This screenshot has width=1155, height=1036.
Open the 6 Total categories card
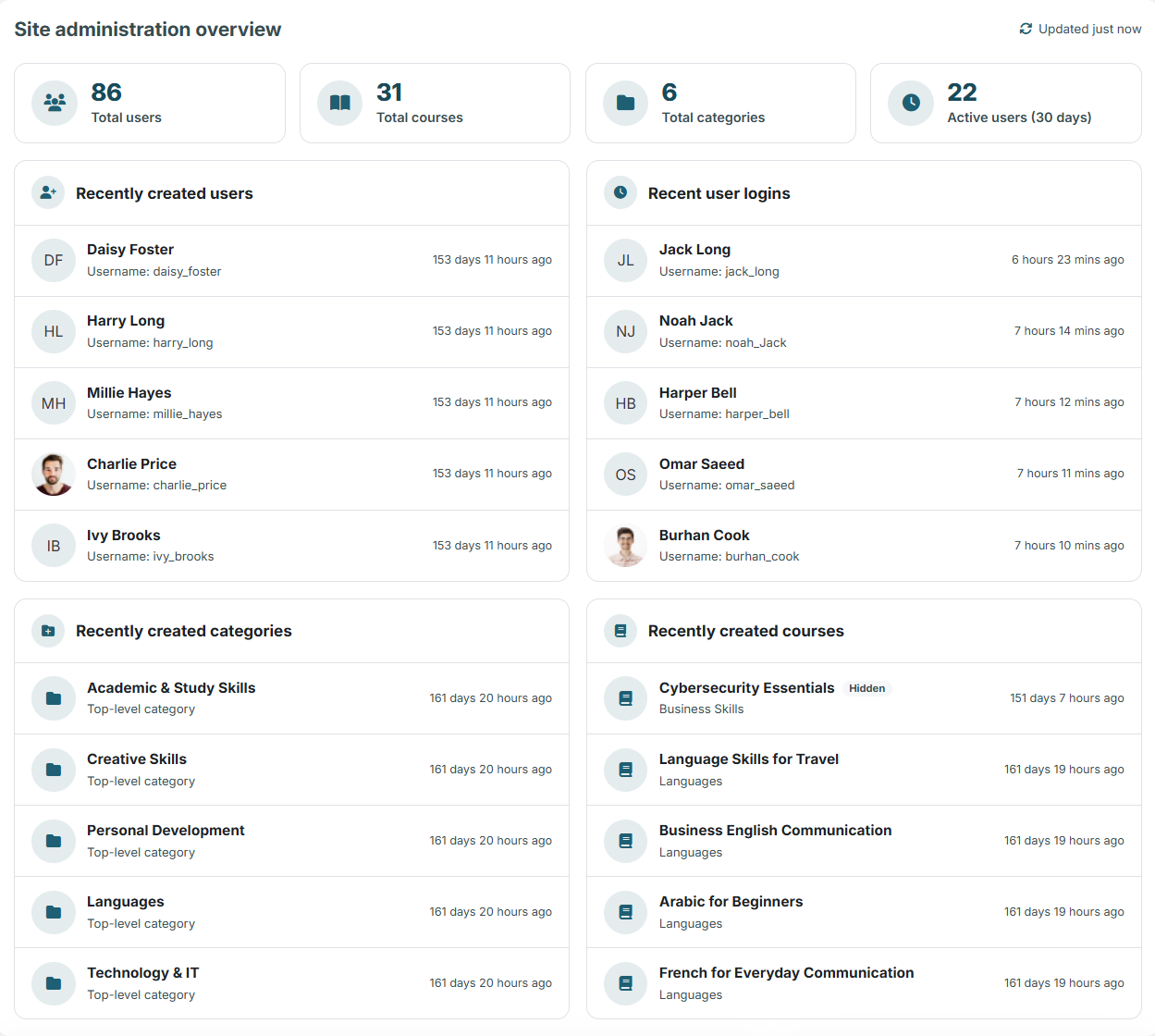point(720,103)
